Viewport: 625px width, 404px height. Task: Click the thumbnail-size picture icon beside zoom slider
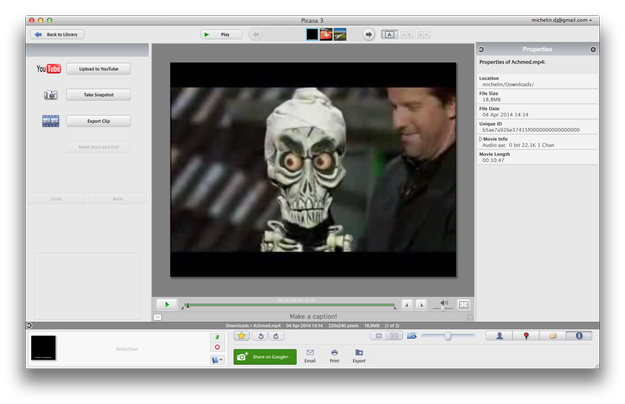click(412, 335)
